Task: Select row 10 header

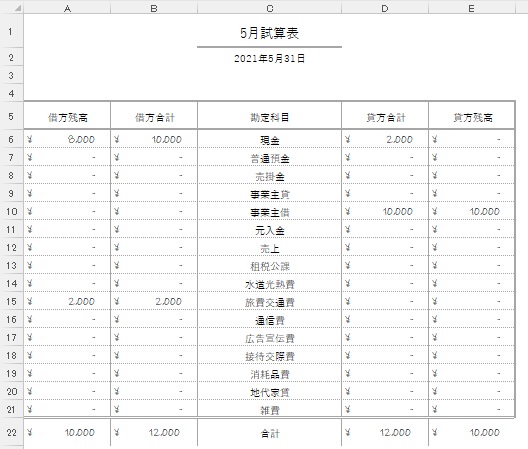Action: [x=11, y=211]
